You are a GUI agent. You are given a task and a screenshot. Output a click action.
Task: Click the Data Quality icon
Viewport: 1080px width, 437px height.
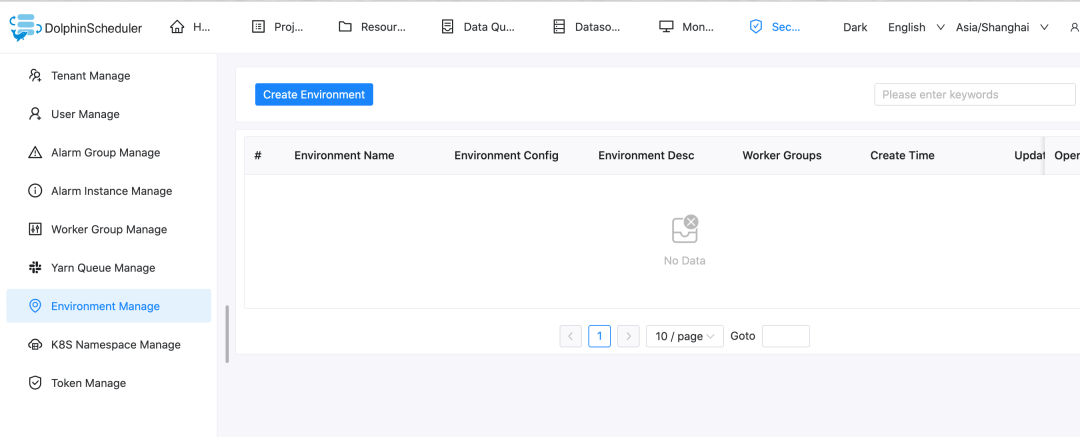click(x=448, y=27)
